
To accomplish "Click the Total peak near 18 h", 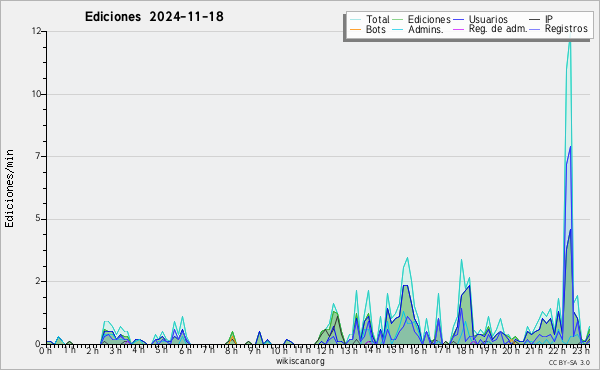I will pyautogui.click(x=462, y=260).
